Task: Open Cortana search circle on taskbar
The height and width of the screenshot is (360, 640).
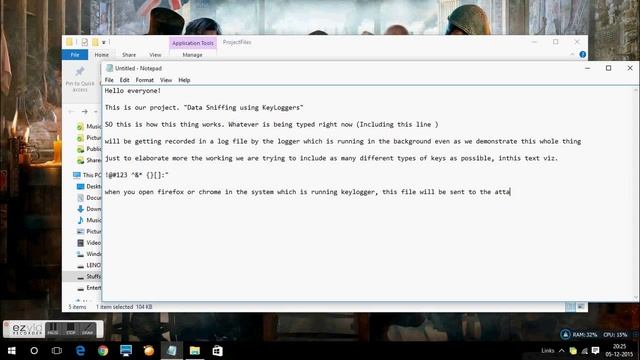Action: tap(34, 351)
